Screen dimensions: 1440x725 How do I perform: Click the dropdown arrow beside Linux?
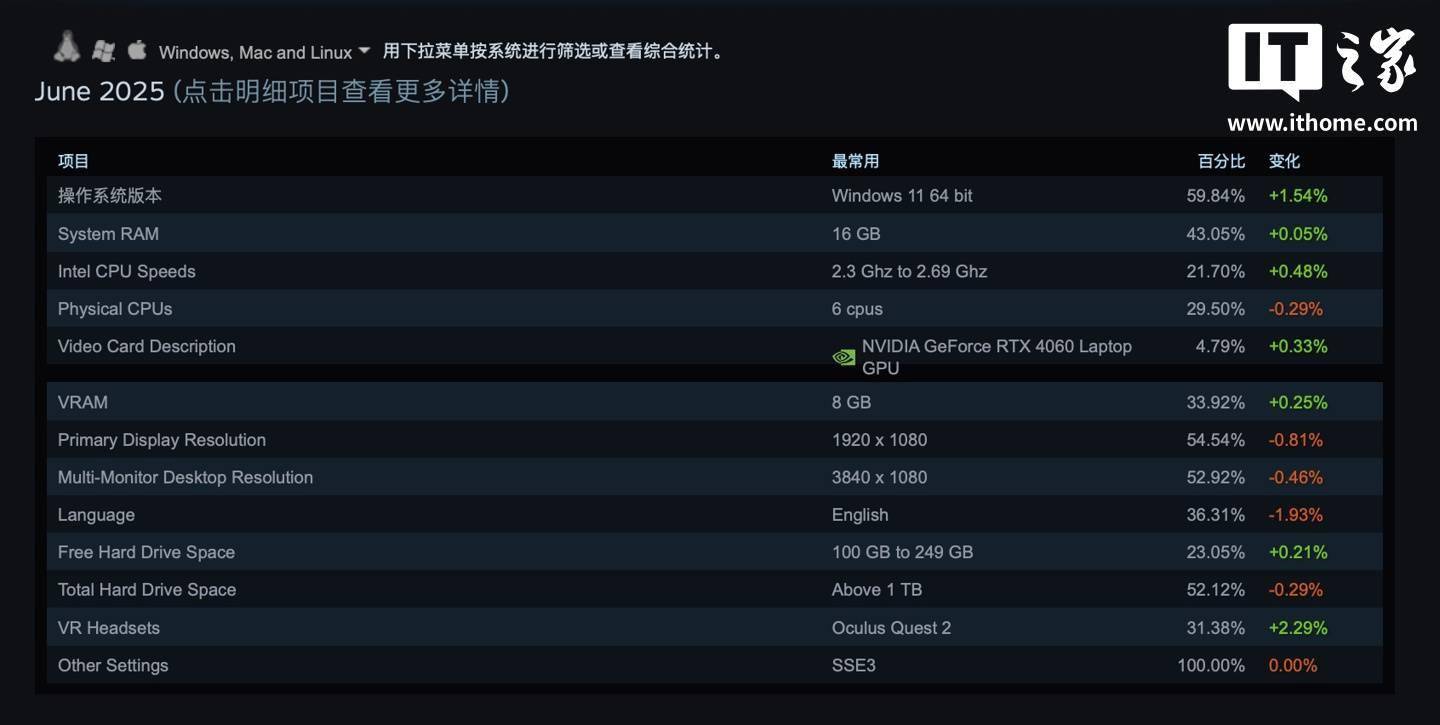[364, 50]
